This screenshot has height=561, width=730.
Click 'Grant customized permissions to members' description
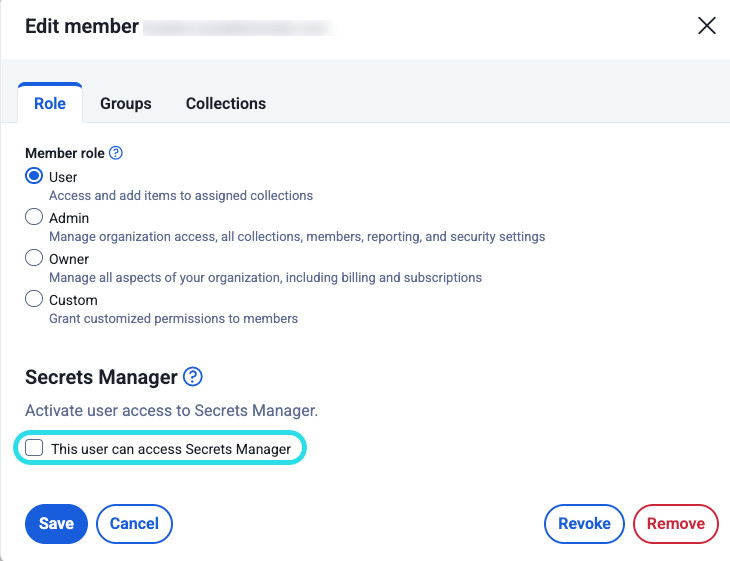point(173,319)
